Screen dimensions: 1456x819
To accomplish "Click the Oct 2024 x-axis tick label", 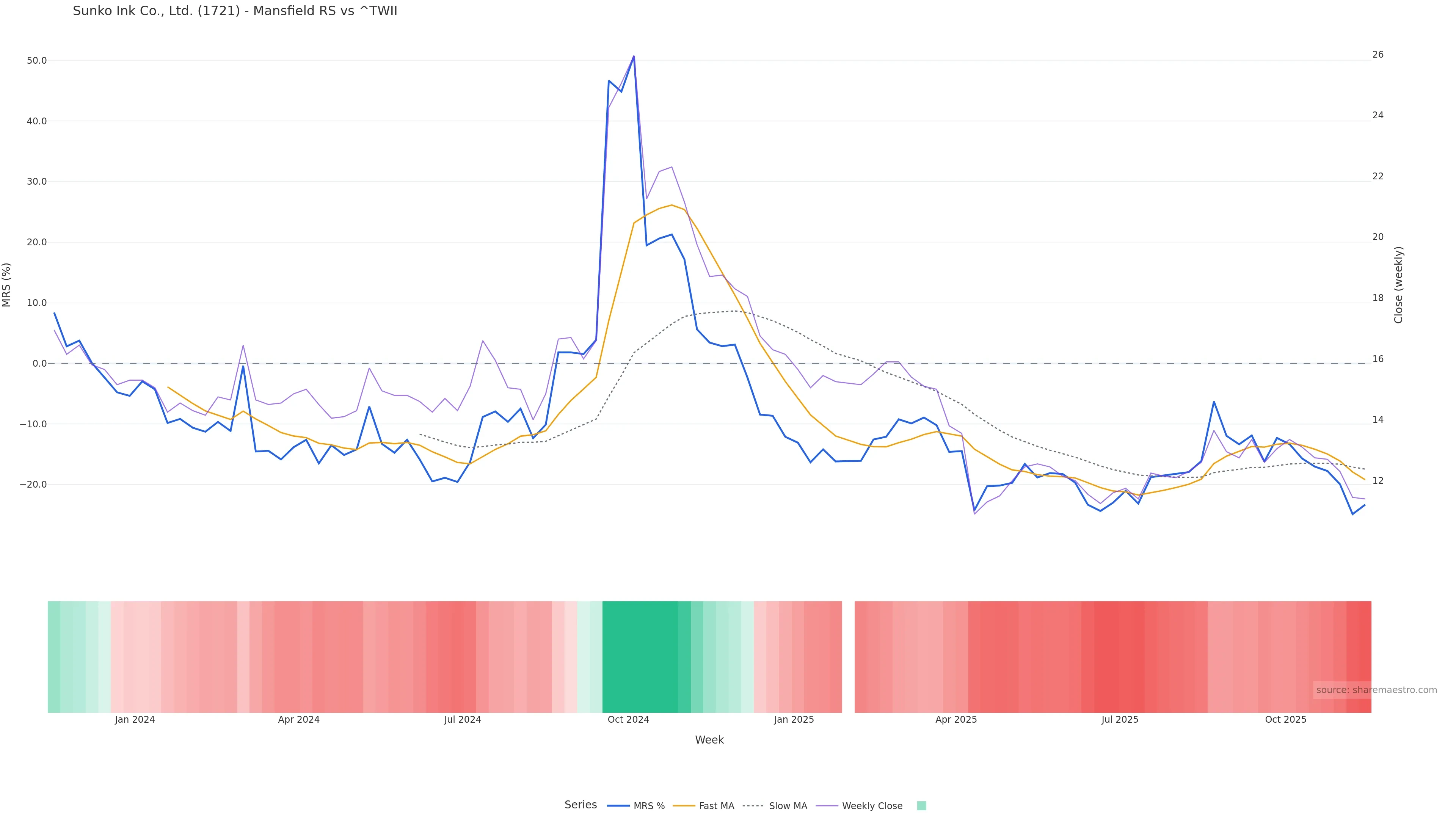I will tap(628, 720).
